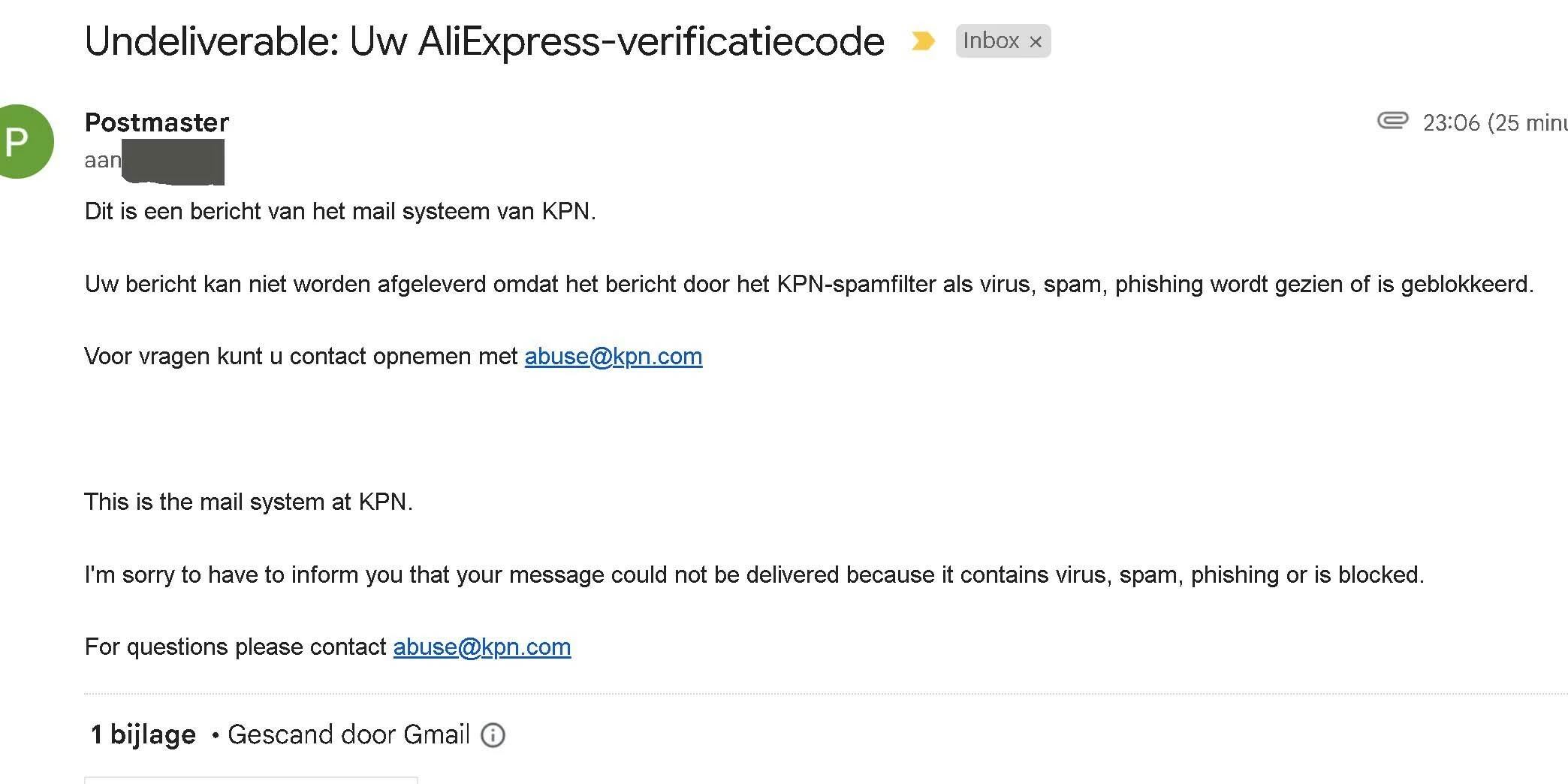Open info icon beside Gescand door Gmail
The image size is (1568, 784).
tap(493, 735)
